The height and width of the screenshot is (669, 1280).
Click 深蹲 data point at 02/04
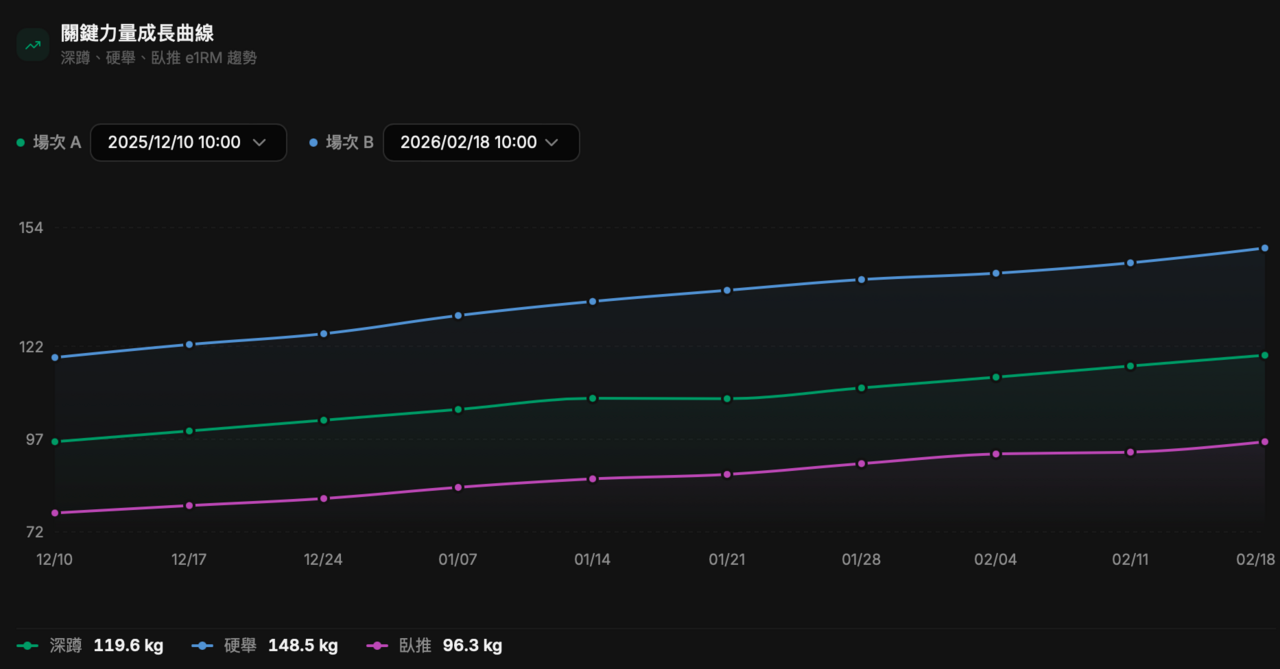(996, 377)
